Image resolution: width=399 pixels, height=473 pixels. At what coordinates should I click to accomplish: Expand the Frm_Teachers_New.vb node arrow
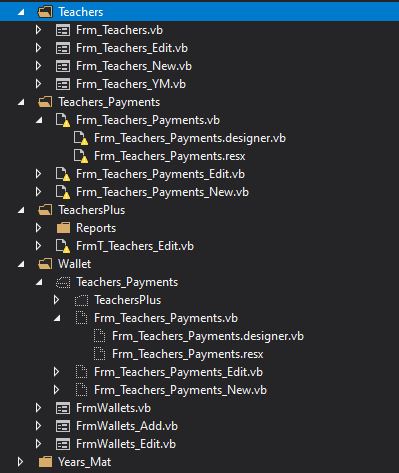38,66
